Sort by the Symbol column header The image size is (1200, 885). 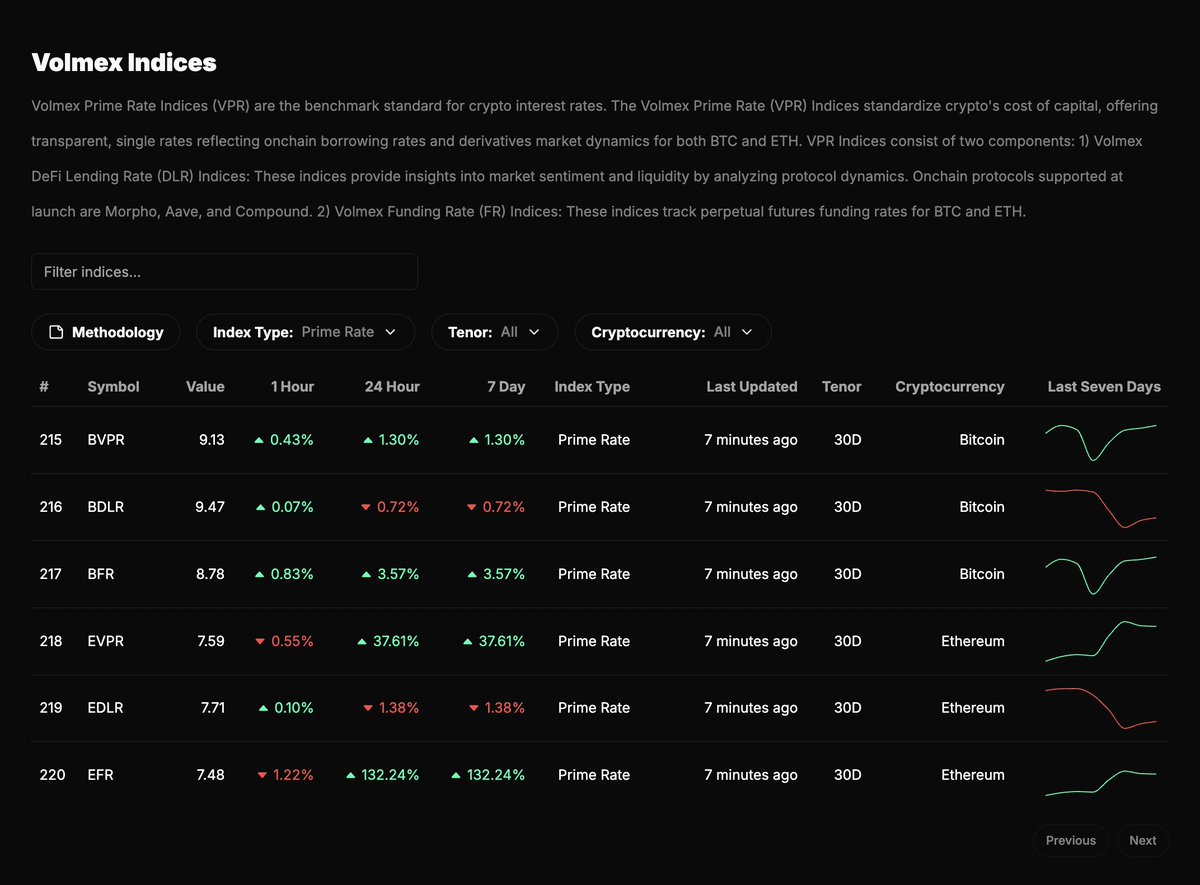(x=113, y=386)
